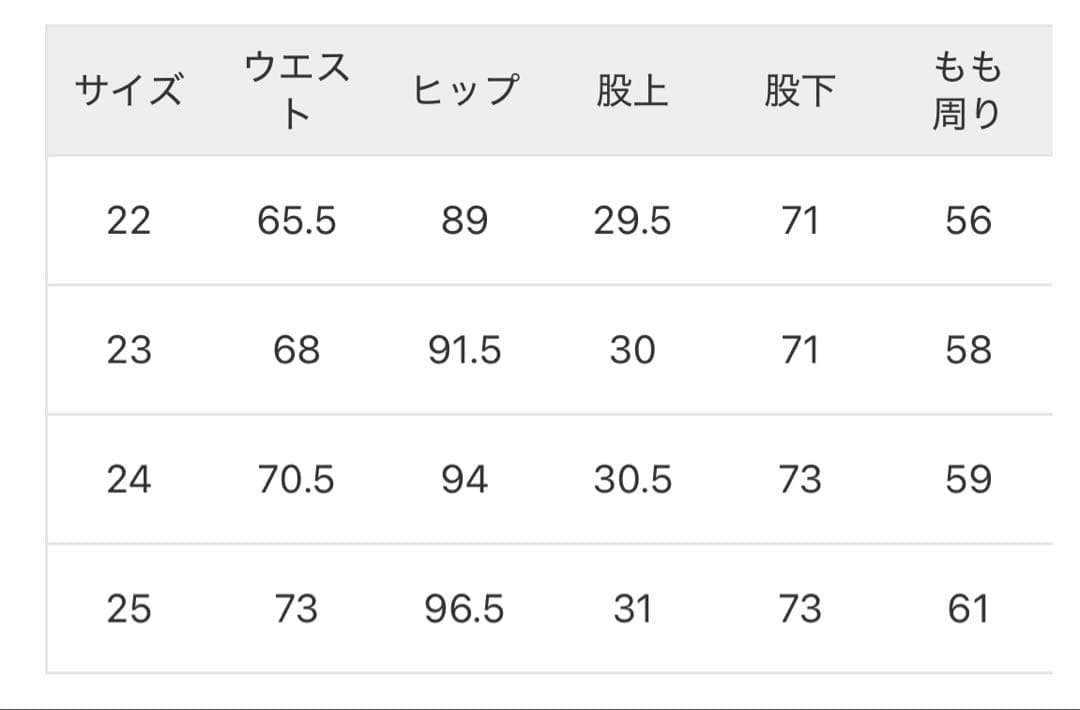Select hip value 91.5
Image resolution: width=1080 pixels, height=710 pixels.
coord(465,350)
